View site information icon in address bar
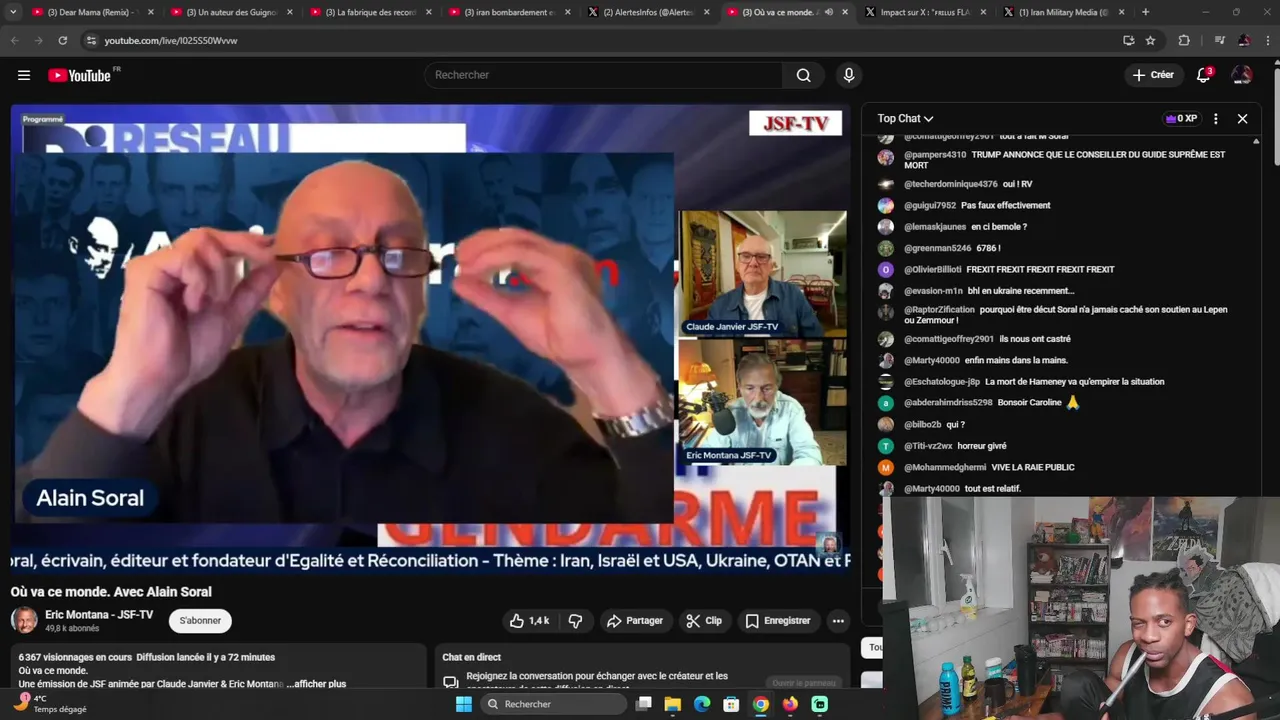This screenshot has height=720, width=1280. click(x=91, y=40)
